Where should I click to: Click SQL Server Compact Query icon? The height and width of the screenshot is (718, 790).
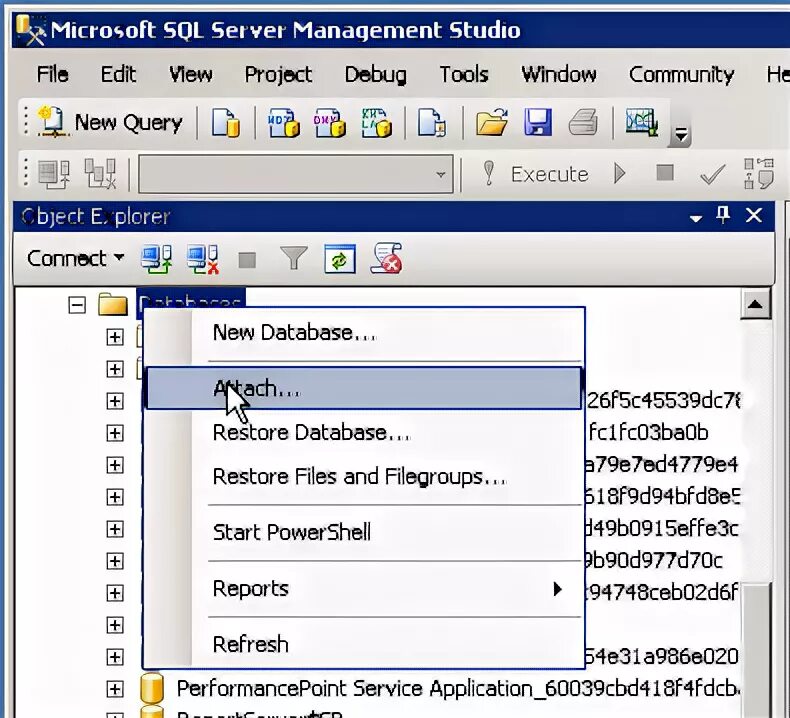(432, 122)
